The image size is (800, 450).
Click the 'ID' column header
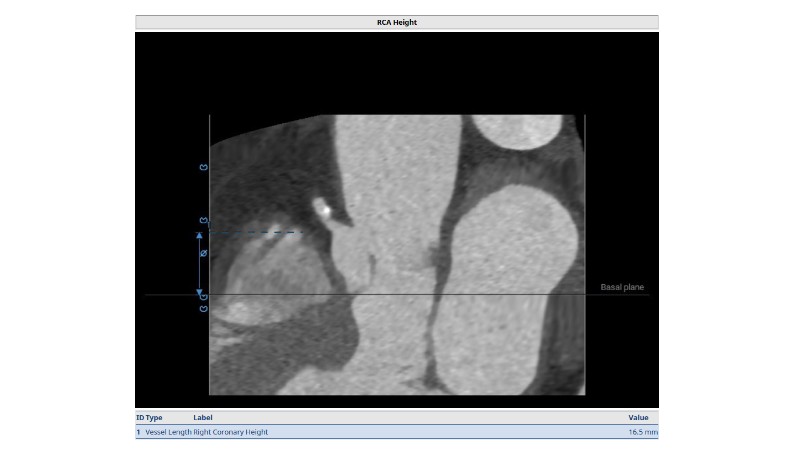[x=139, y=417]
